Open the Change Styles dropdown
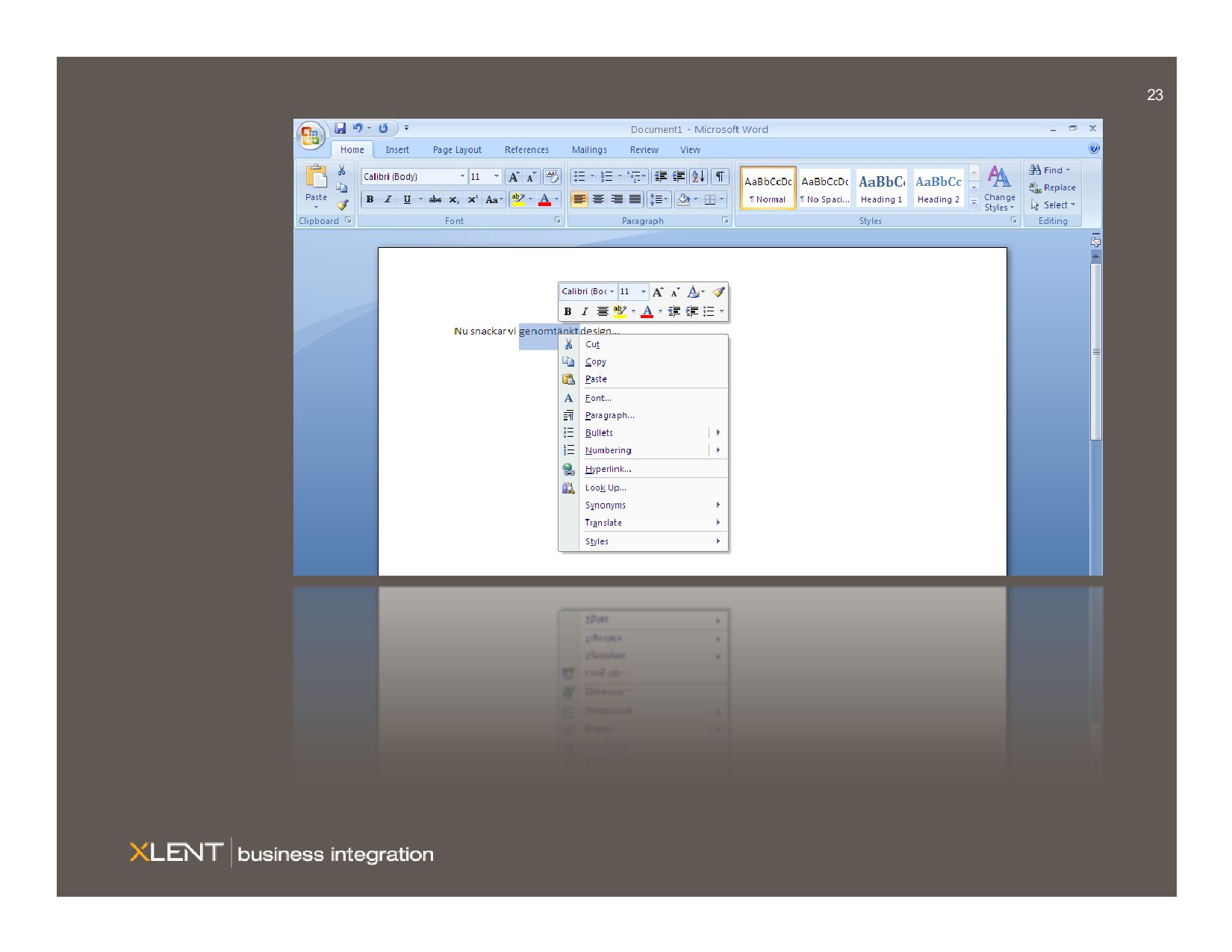Image resolution: width=1232 pixels, height=952 pixels. pyautogui.click(x=999, y=188)
